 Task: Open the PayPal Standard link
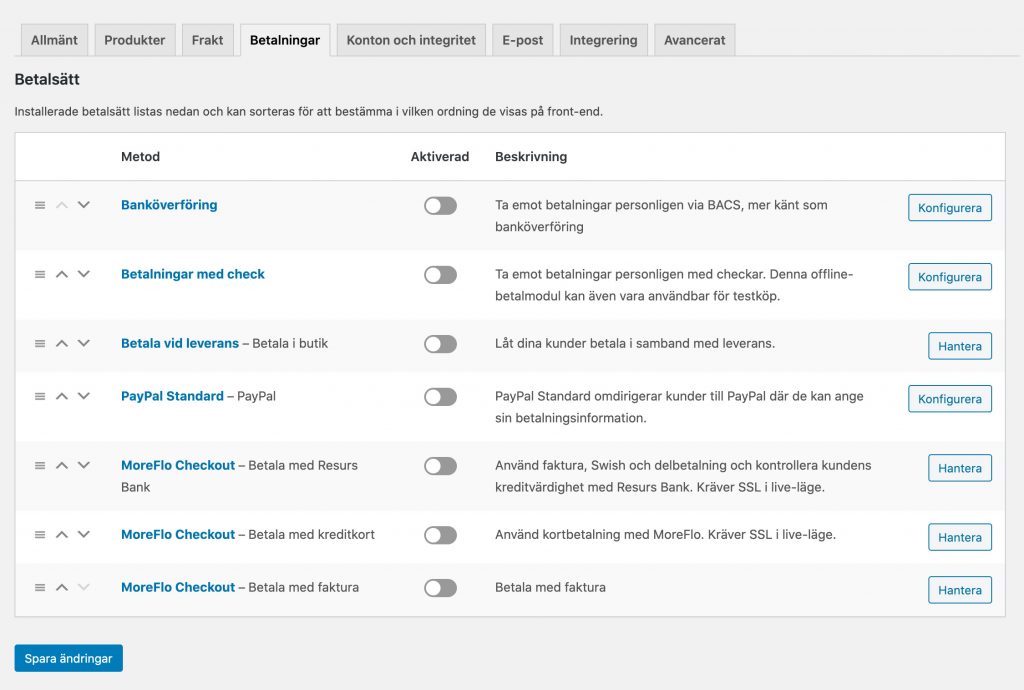tap(172, 396)
